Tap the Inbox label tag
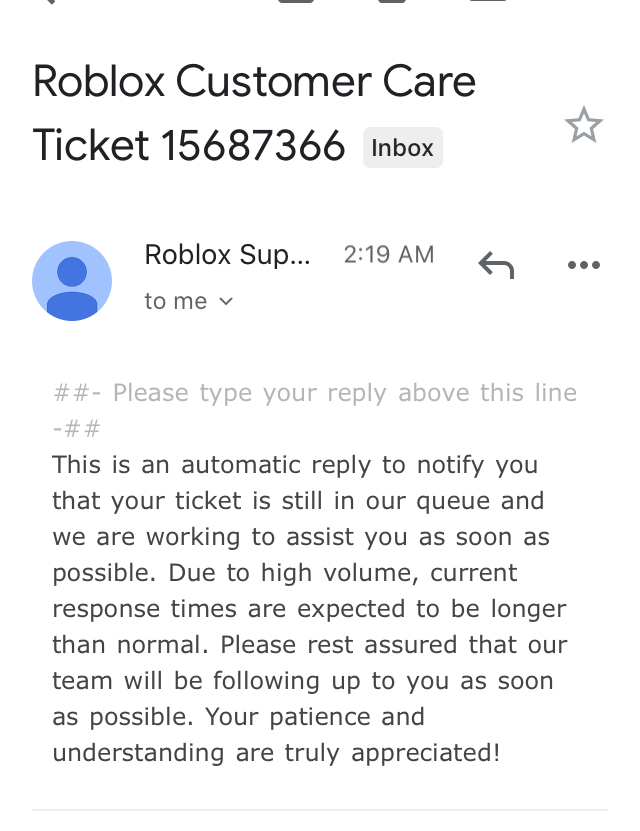 pyautogui.click(x=402, y=148)
